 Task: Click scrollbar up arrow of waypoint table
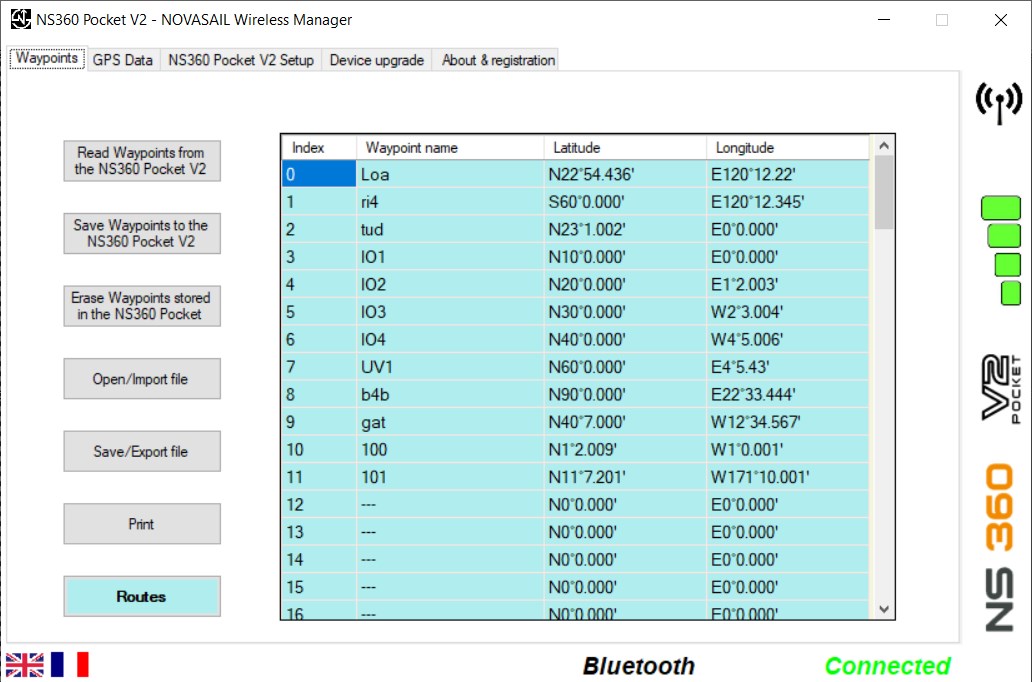coord(883,145)
